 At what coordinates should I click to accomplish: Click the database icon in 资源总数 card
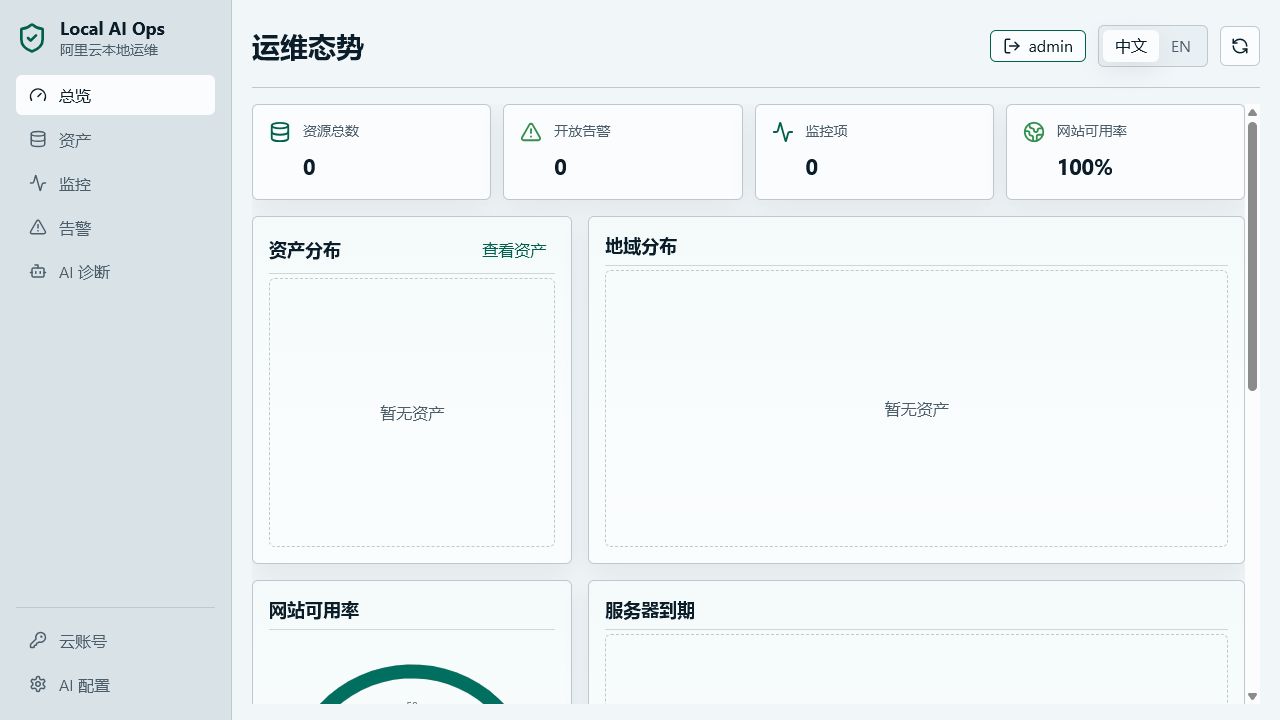(280, 131)
